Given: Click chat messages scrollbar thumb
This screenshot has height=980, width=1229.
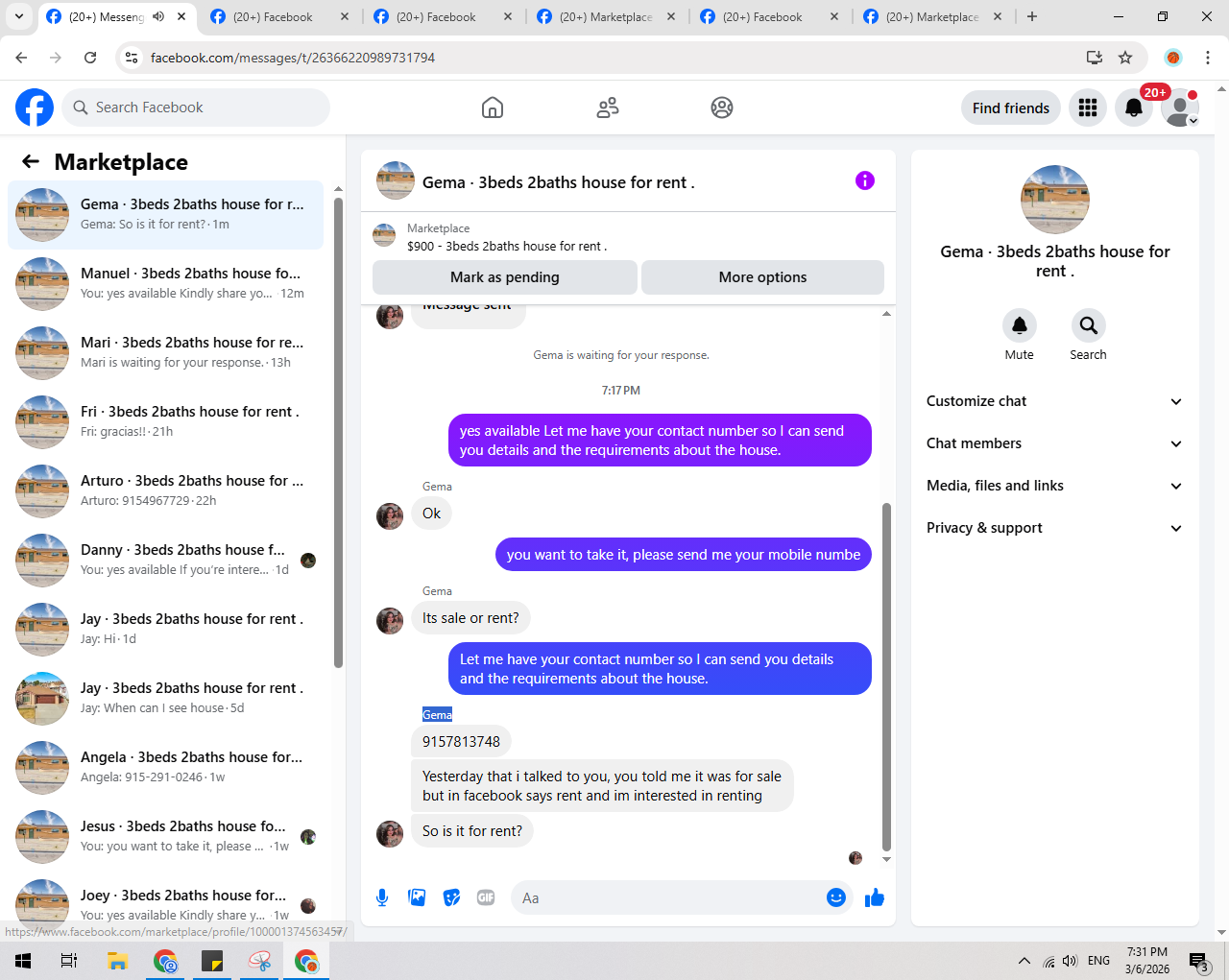Looking at the screenshot, I should pos(886,677).
